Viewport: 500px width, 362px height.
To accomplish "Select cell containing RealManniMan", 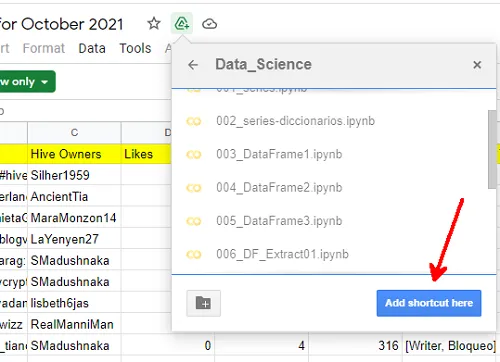I will 74,324.
